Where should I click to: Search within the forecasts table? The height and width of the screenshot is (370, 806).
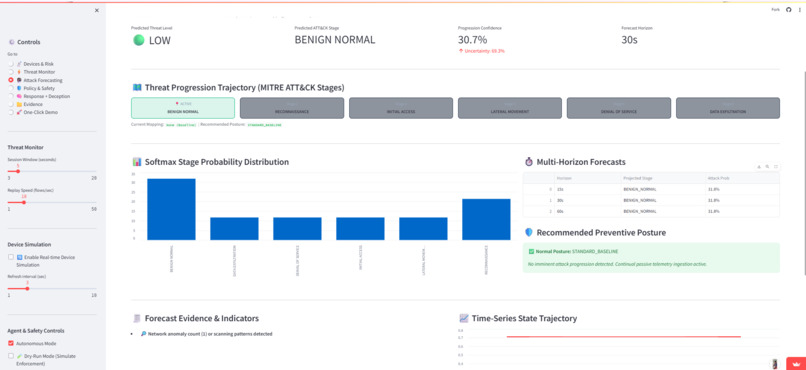pos(767,166)
